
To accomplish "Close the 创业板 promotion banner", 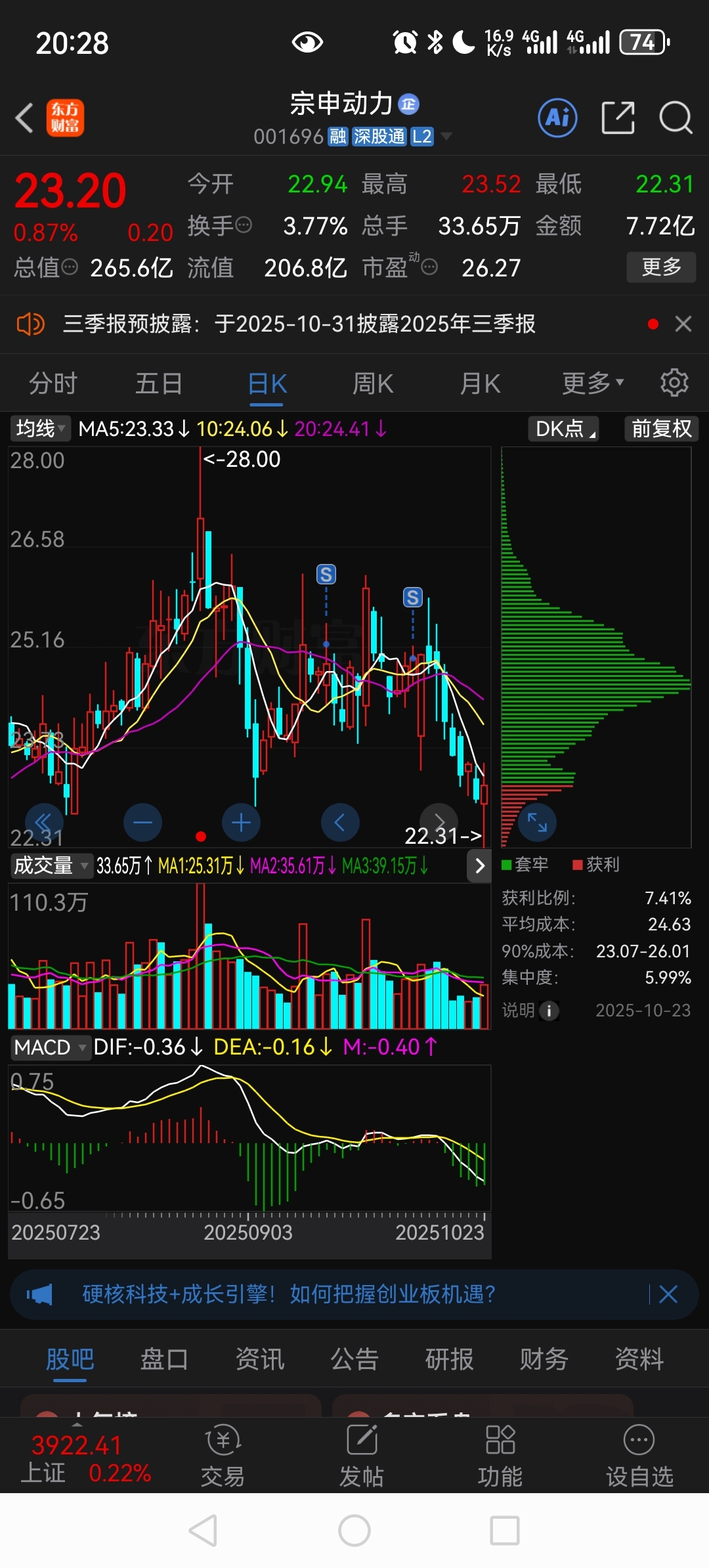I will click(x=668, y=1294).
